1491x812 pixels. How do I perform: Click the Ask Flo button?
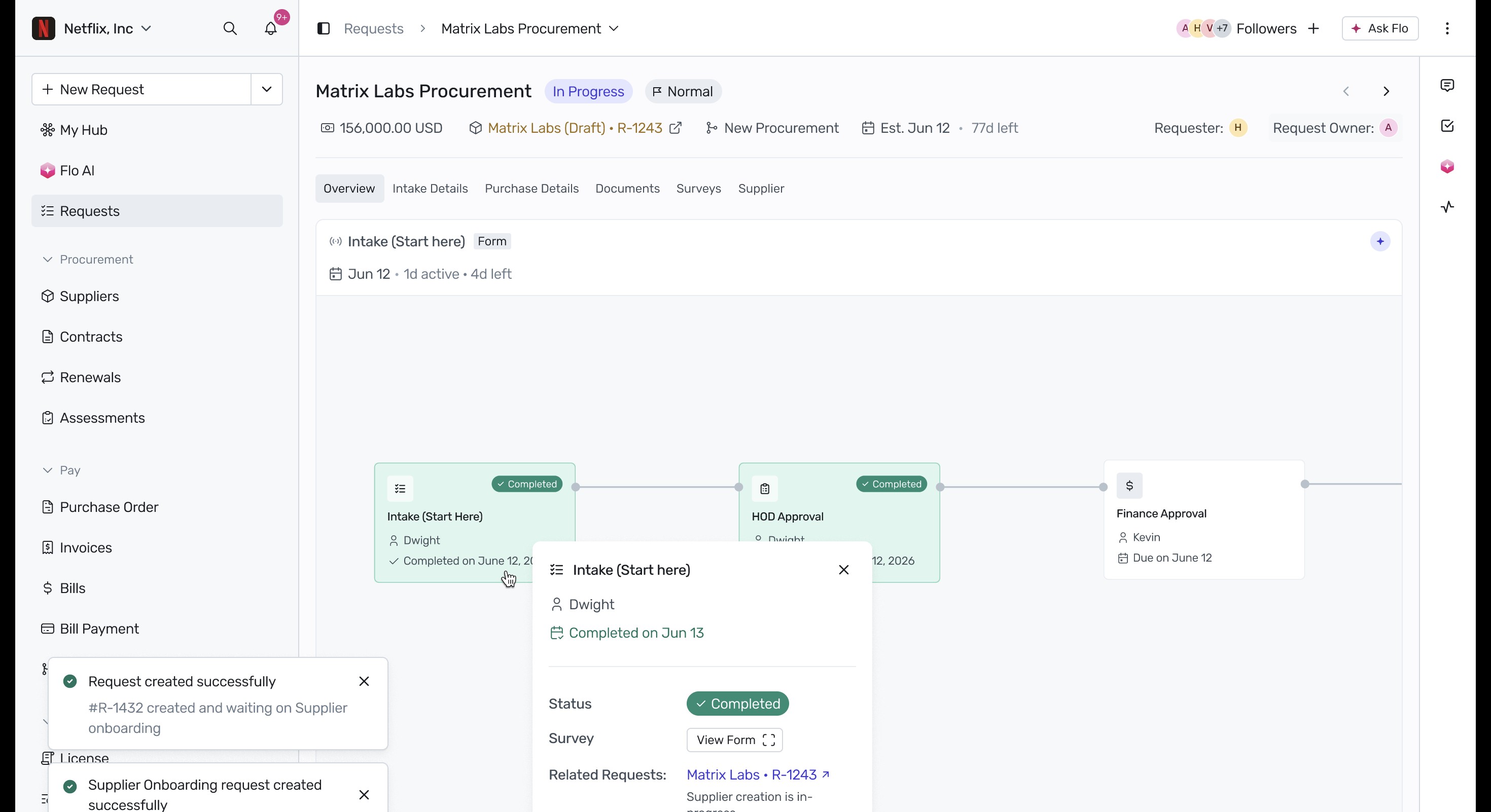click(1380, 28)
